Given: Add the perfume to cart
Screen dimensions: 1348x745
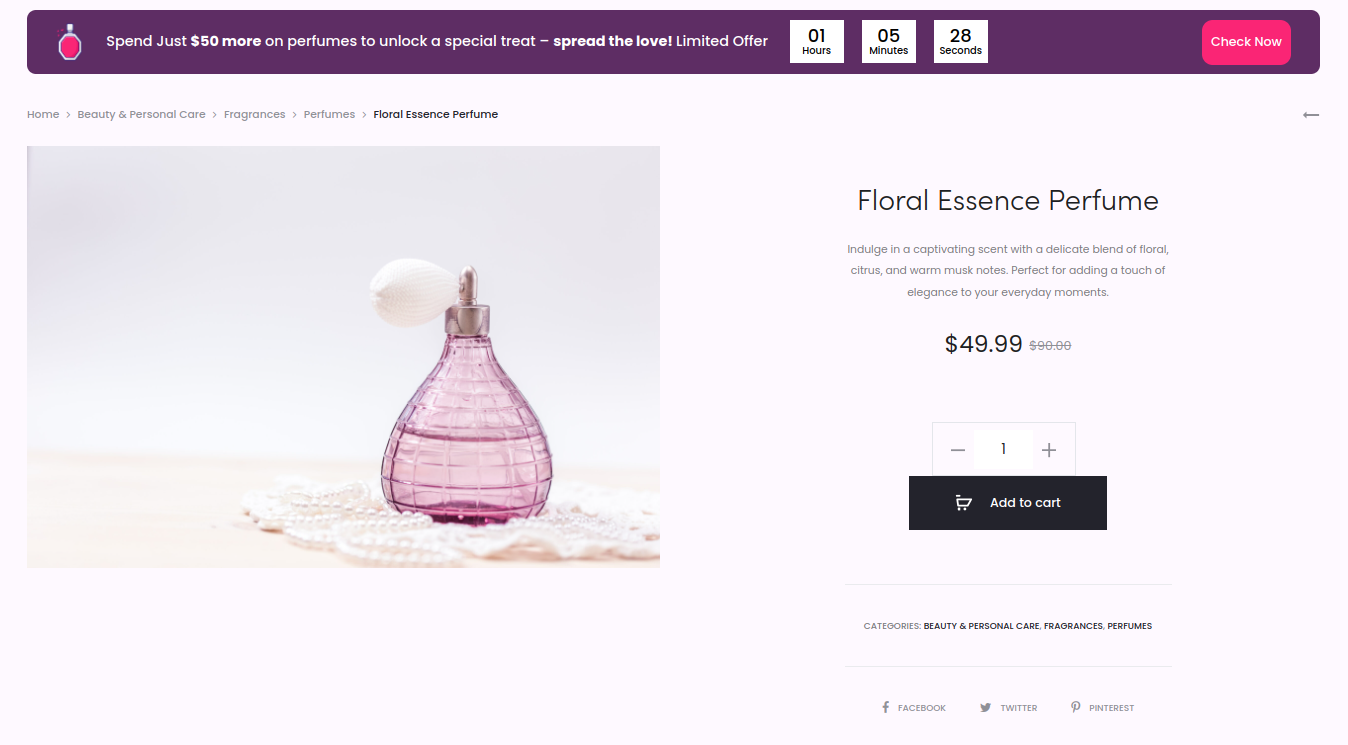Looking at the screenshot, I should click(1007, 503).
